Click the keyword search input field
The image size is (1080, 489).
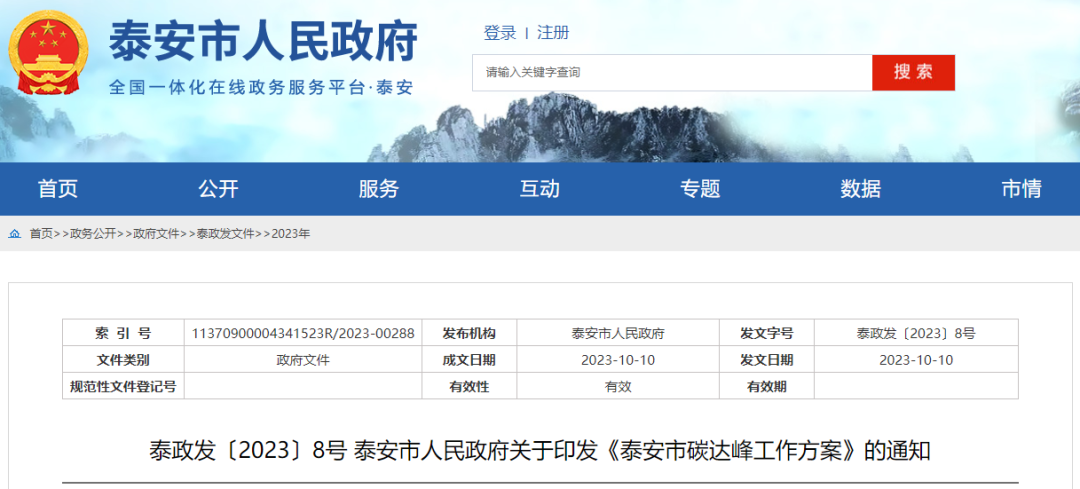click(672, 73)
